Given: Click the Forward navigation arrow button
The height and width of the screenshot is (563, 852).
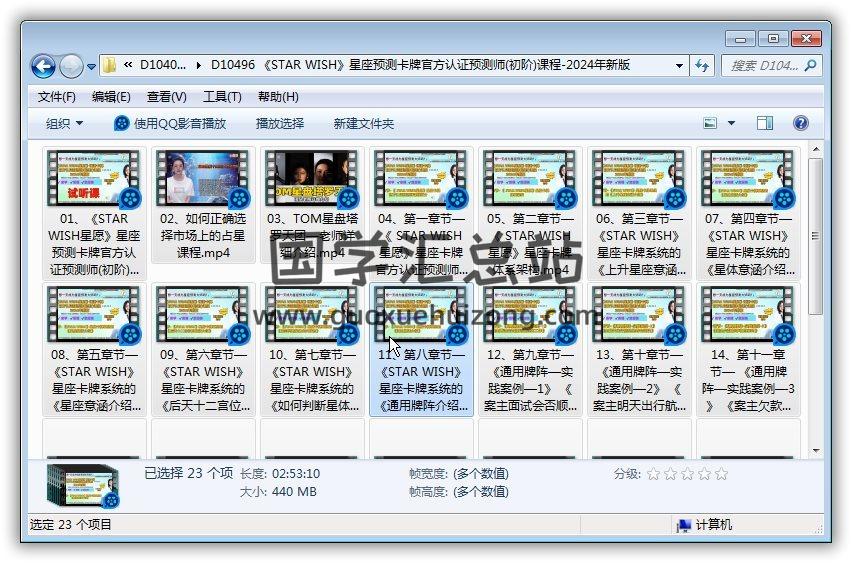Looking at the screenshot, I should coord(71,66).
